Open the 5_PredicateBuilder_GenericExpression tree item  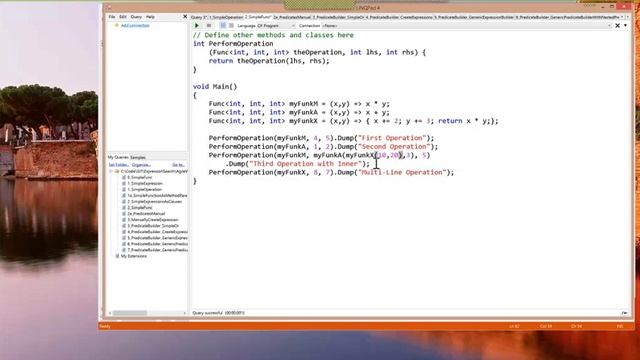point(157,238)
